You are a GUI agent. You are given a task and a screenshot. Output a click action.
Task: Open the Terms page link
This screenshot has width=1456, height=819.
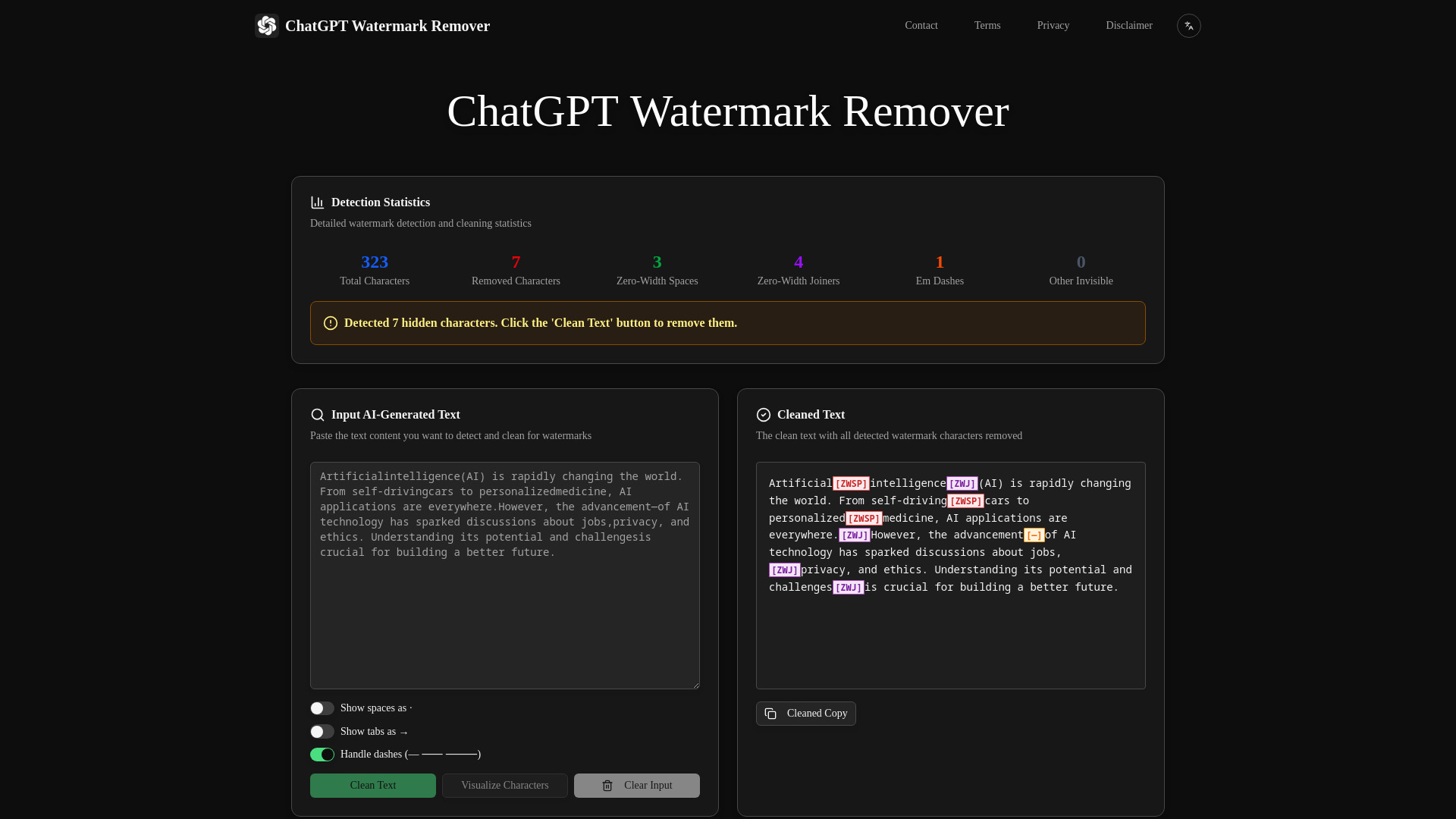[987, 26]
